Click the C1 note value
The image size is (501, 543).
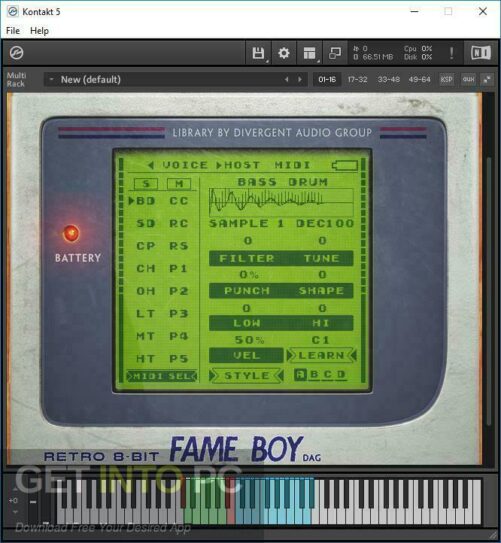(x=321, y=340)
